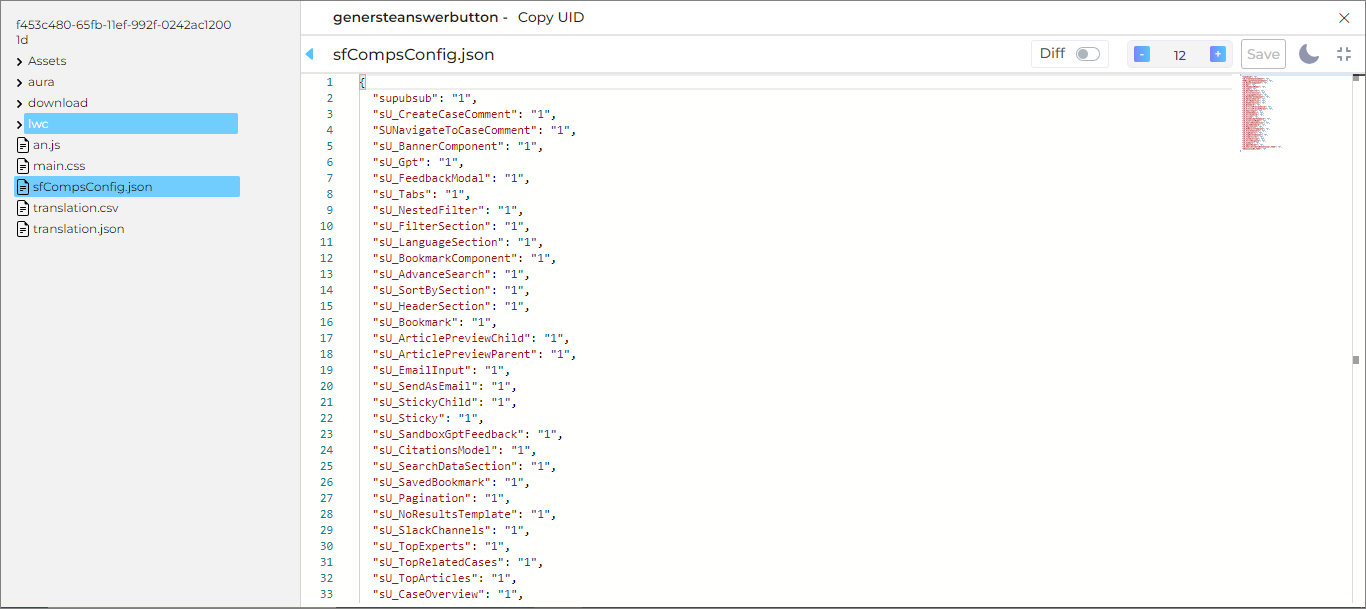Click the an.js file icon

tap(24, 145)
